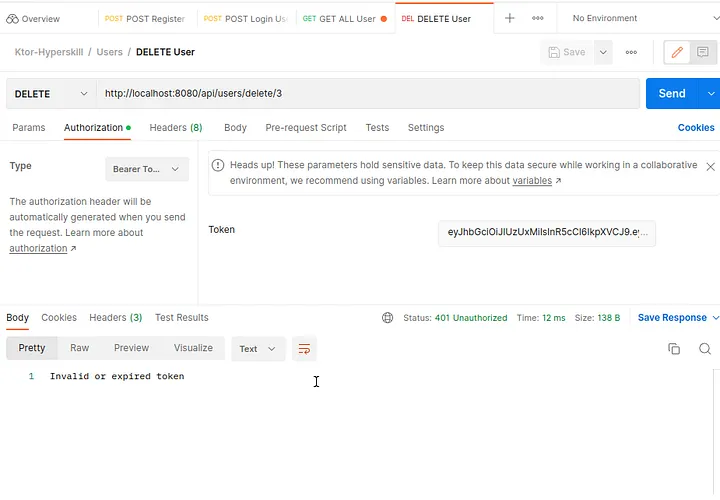Click the Token input field
The image size is (720, 500).
coord(547,233)
